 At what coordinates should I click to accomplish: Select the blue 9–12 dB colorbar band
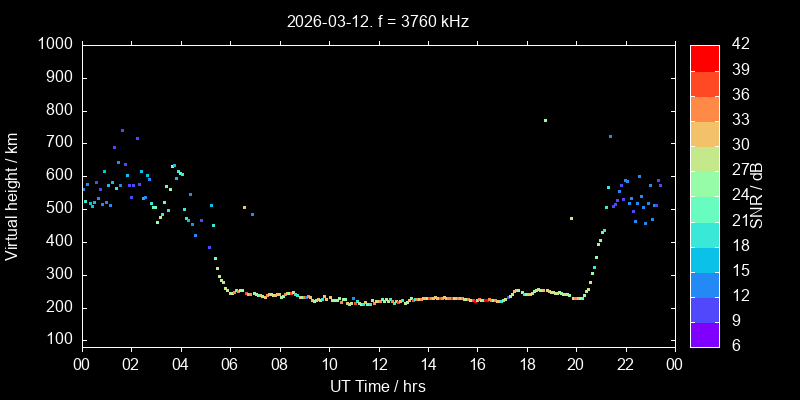point(704,308)
